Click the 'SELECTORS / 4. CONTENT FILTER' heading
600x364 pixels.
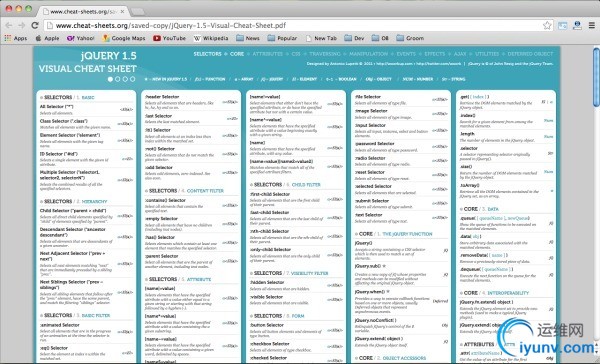[x=184, y=191]
